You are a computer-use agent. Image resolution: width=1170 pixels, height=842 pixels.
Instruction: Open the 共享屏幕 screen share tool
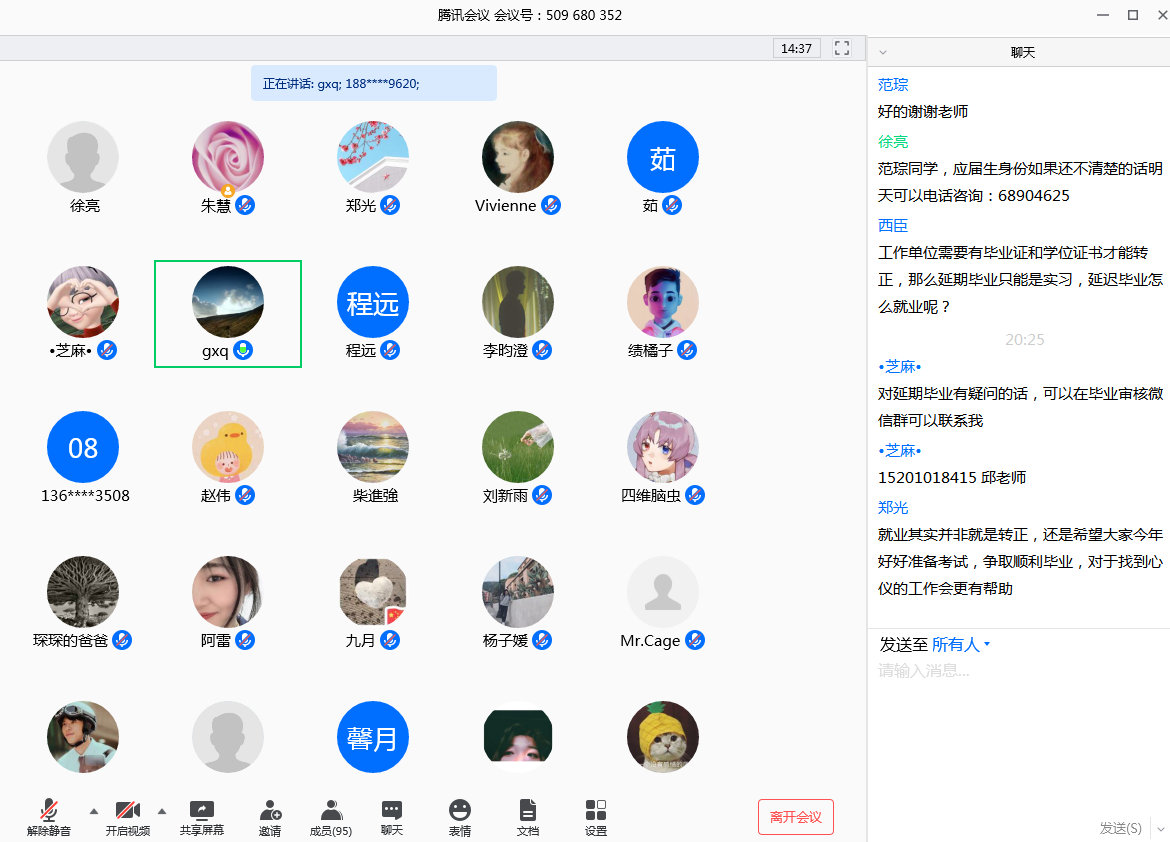(201, 817)
